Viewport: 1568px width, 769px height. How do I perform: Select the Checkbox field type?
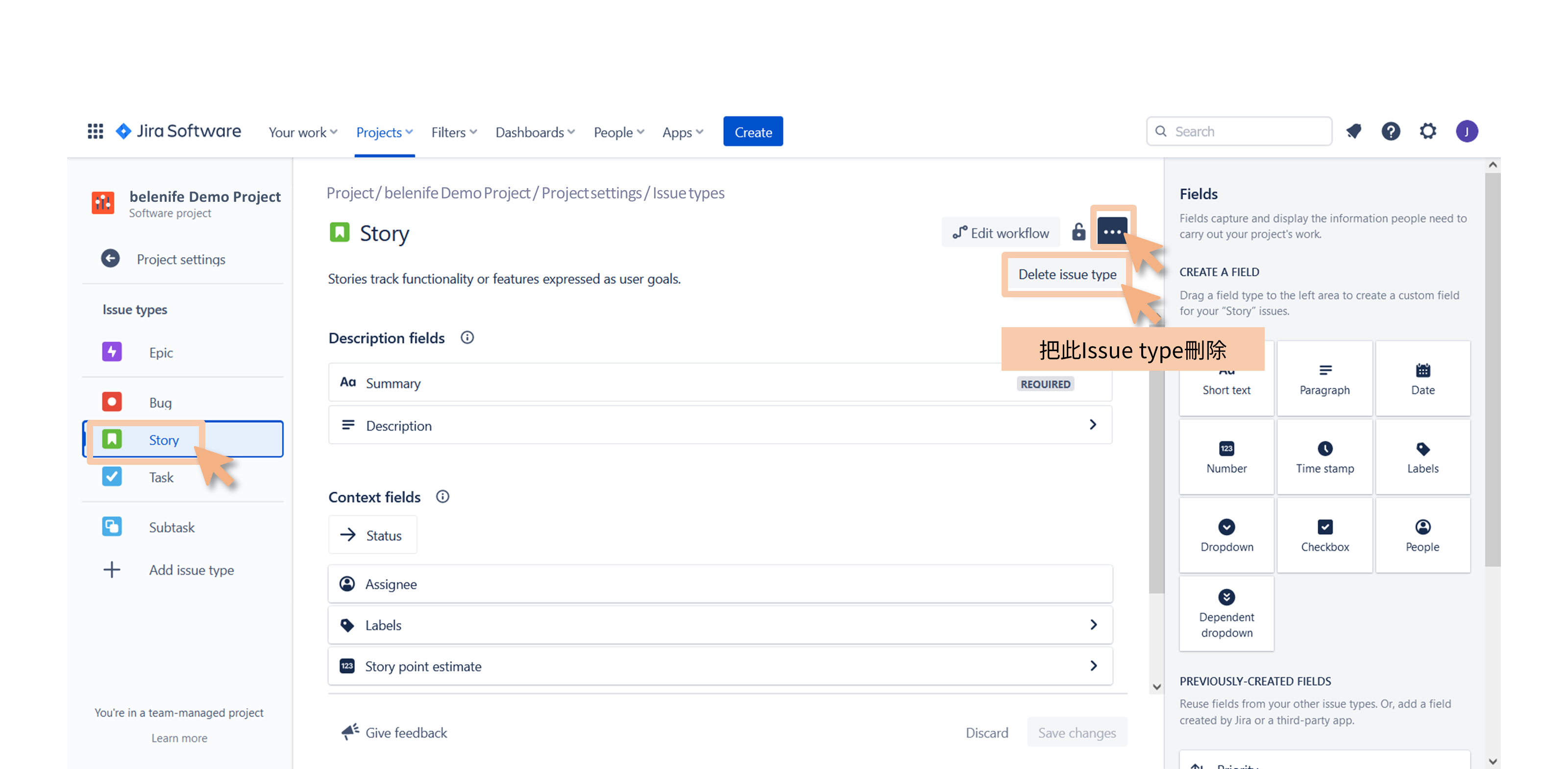1324,535
